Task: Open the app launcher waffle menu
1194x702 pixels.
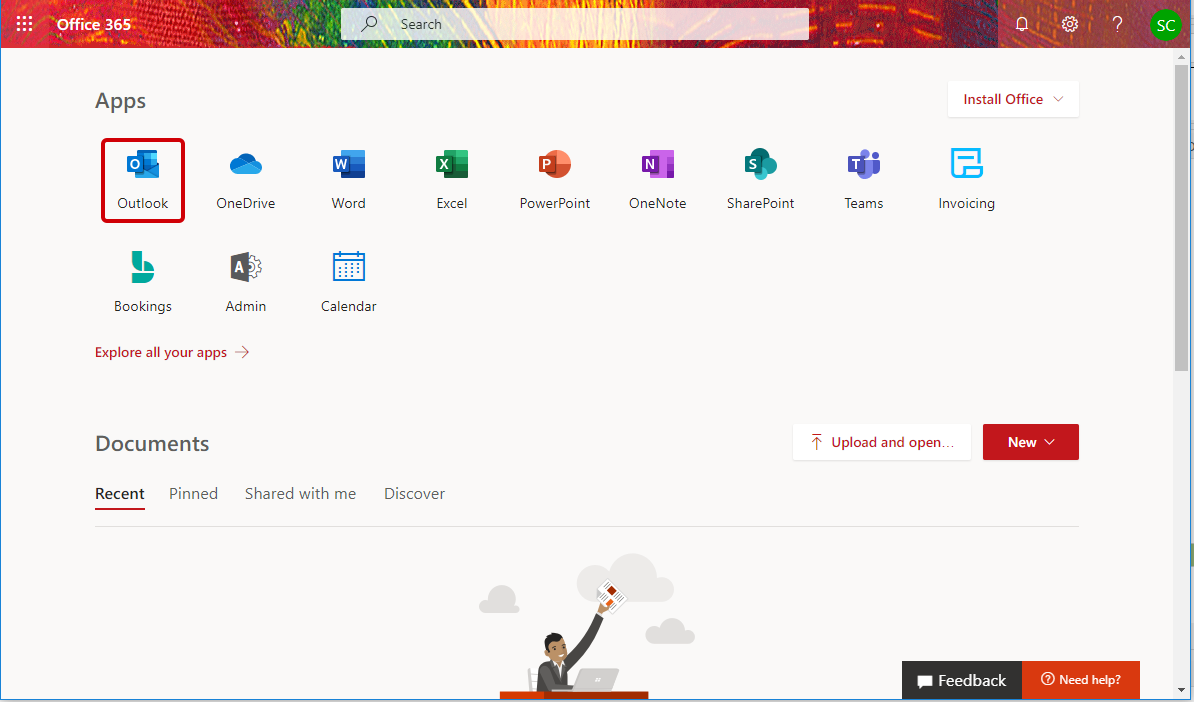Action: [25, 24]
